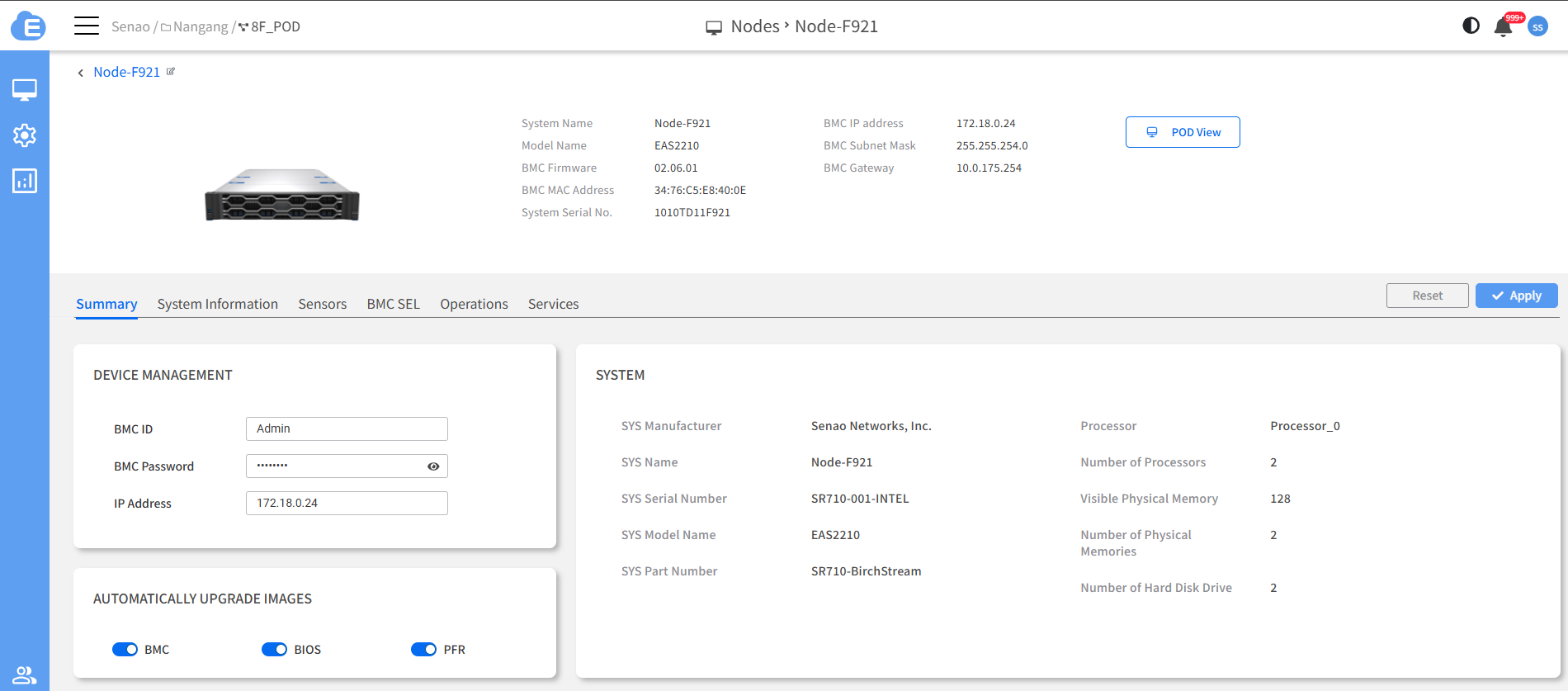Click the edit icon beside Node-F921
Screen dimensions: 1568x691
point(171,72)
